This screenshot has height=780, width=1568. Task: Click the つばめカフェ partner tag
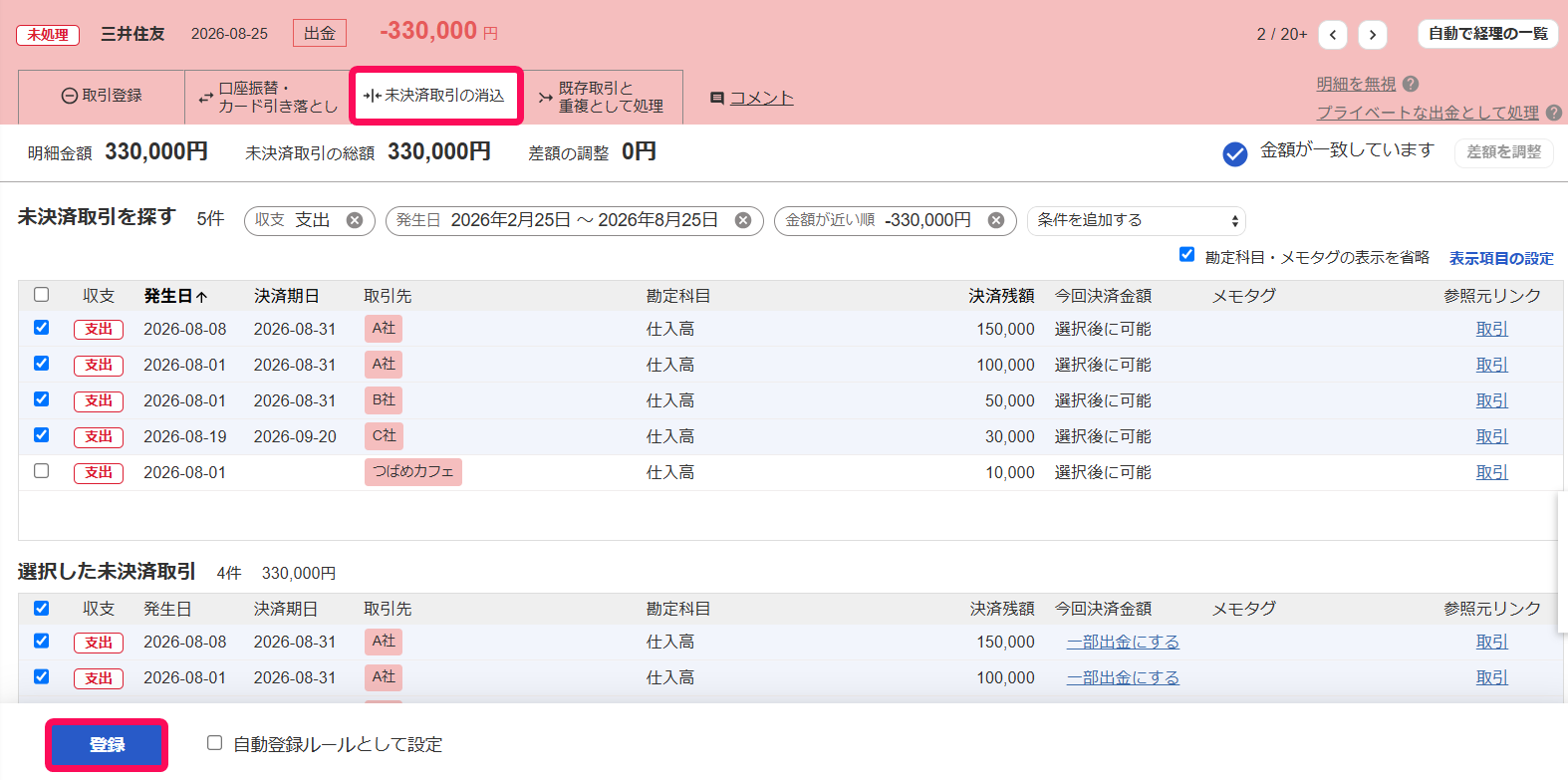click(413, 471)
